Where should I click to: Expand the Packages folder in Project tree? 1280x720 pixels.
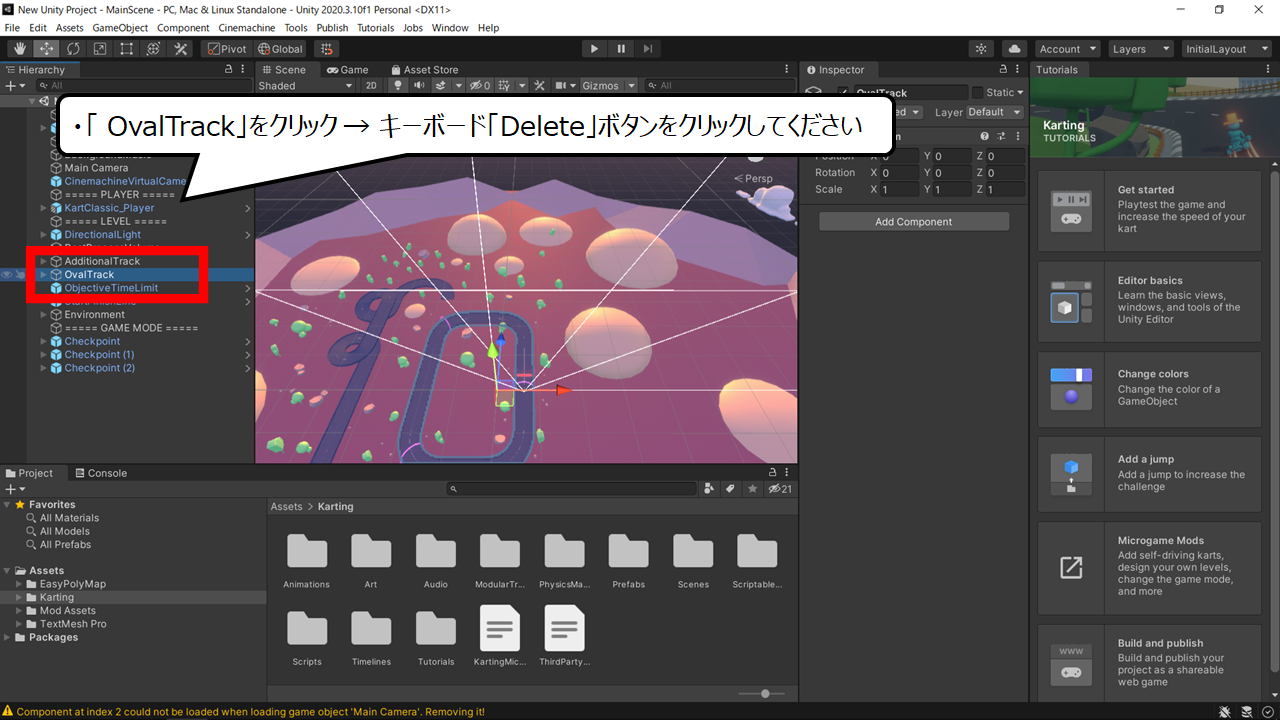coord(8,637)
